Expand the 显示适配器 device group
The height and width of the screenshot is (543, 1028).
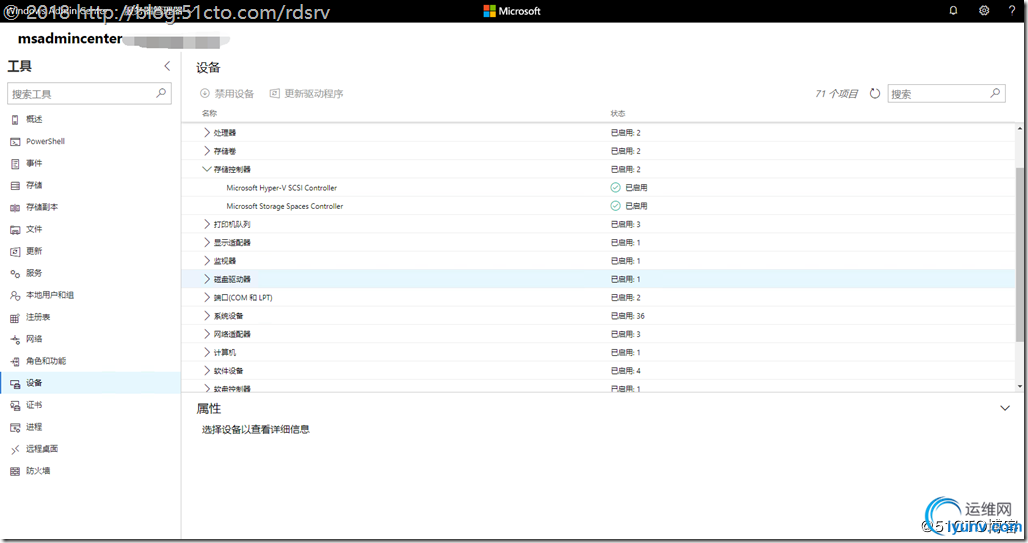click(207, 243)
